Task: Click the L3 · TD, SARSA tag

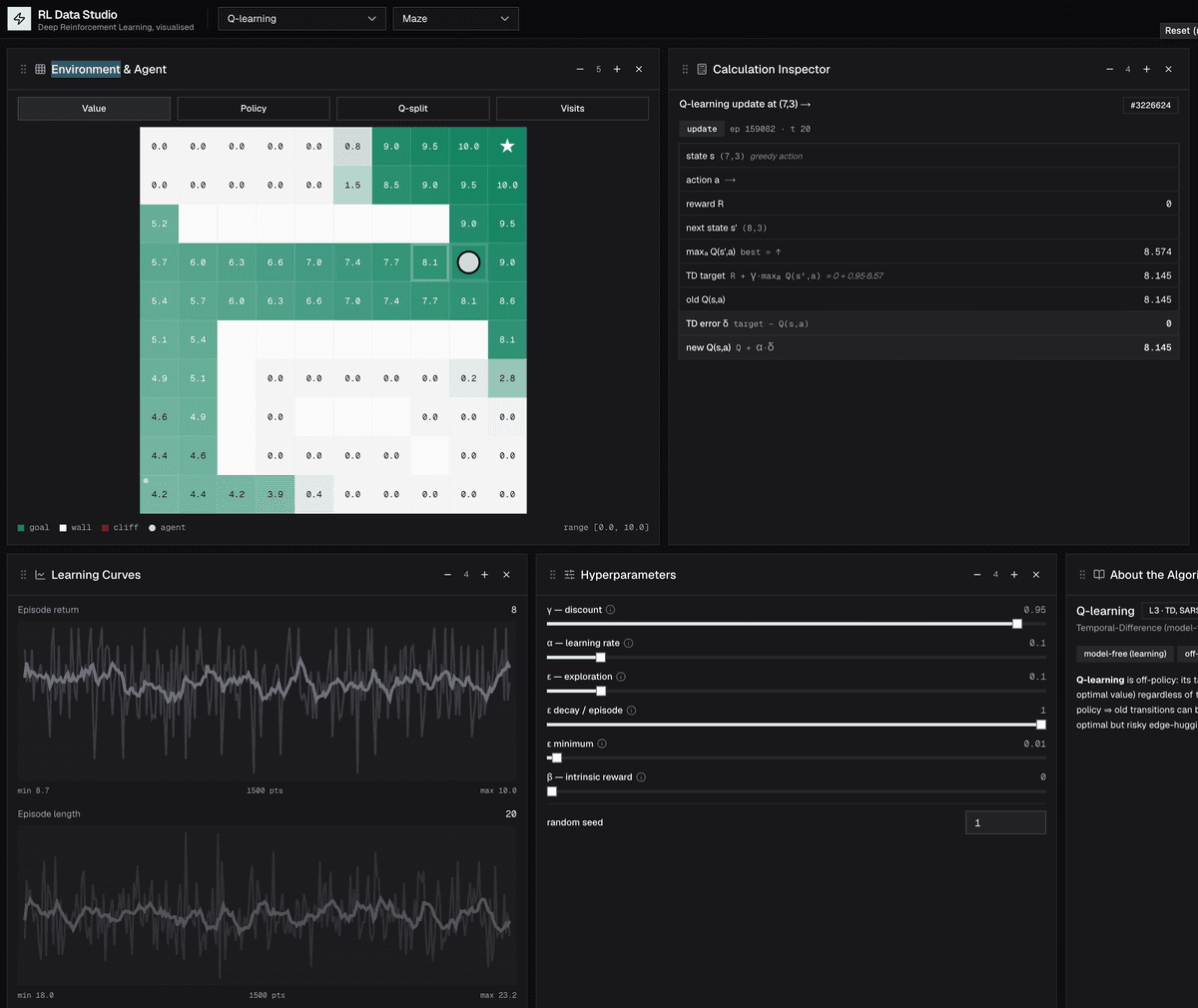Action: click(x=1170, y=610)
